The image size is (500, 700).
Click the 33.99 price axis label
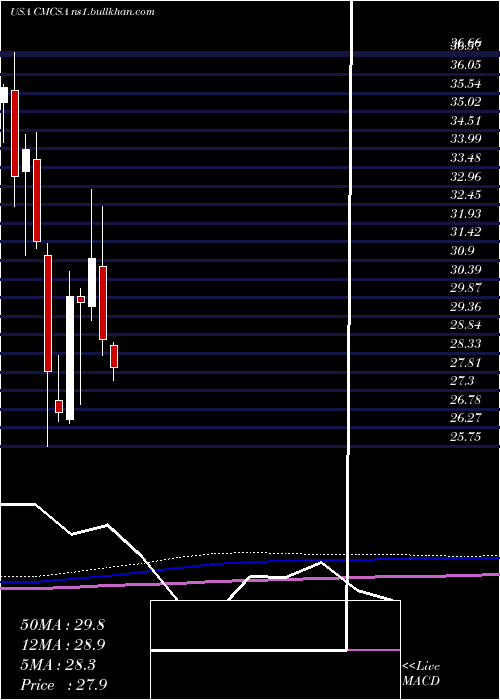(466, 139)
